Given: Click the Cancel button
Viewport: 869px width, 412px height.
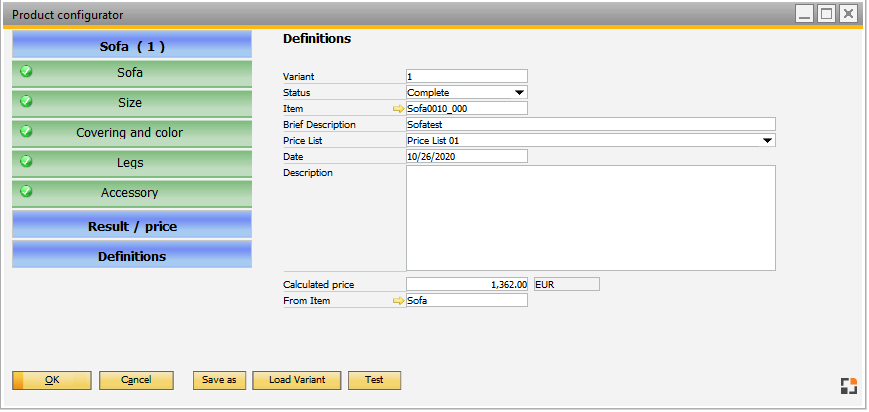Looking at the screenshot, I should [x=136, y=380].
